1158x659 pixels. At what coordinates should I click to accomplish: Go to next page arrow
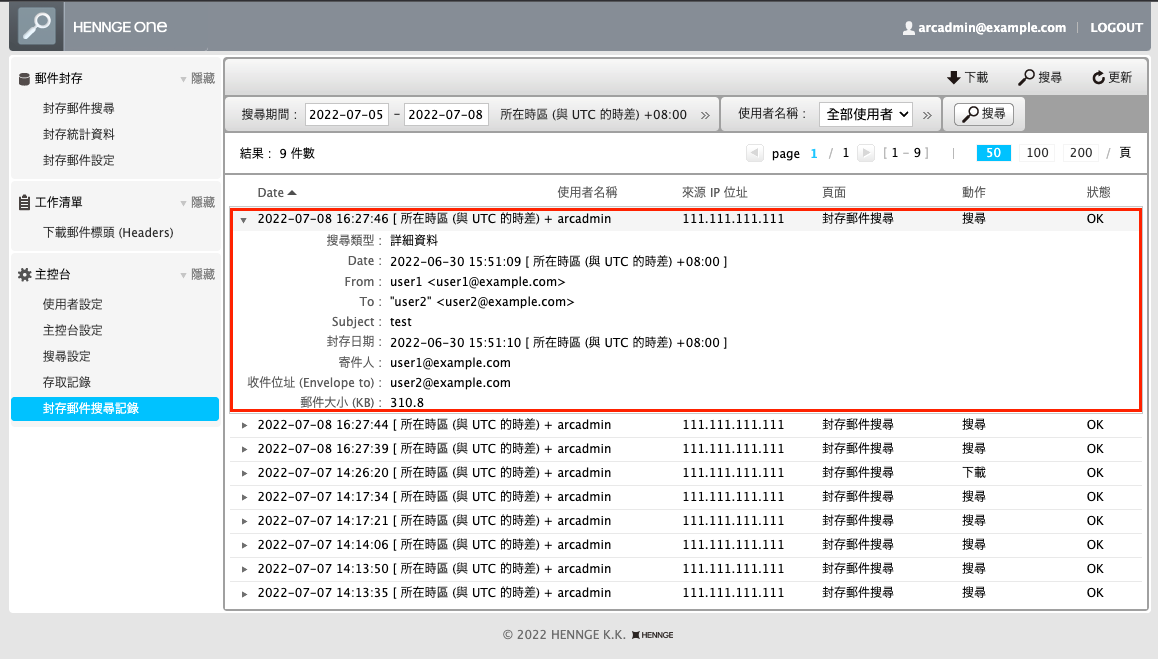(866, 153)
